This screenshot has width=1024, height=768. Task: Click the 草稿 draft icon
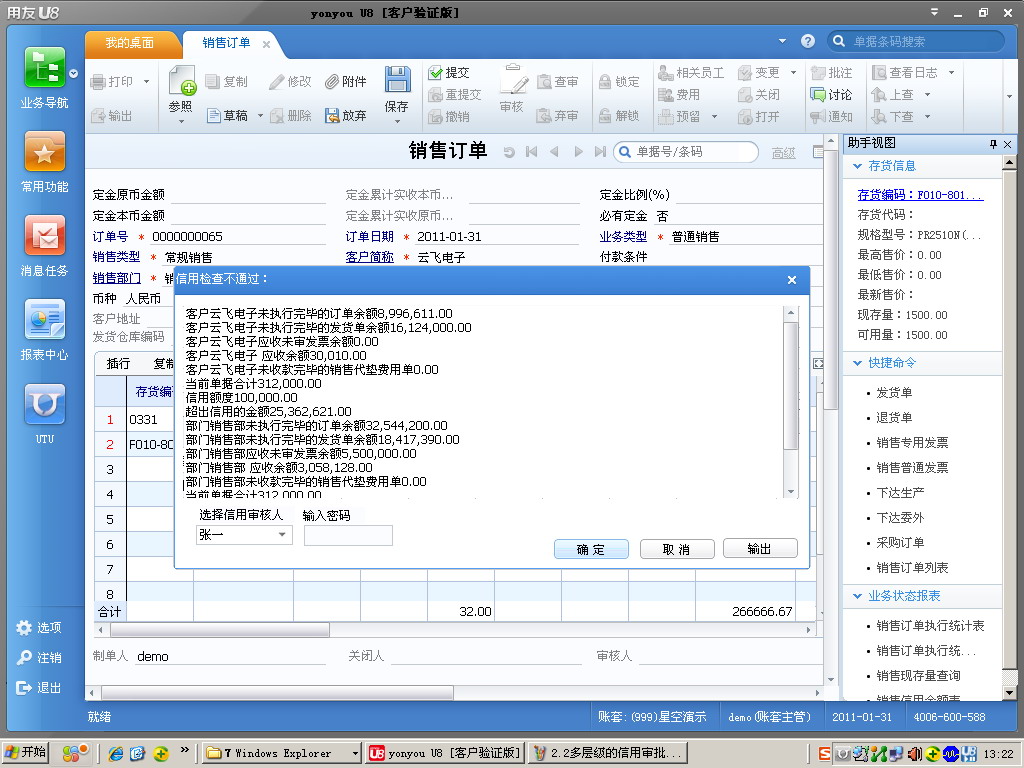214,116
